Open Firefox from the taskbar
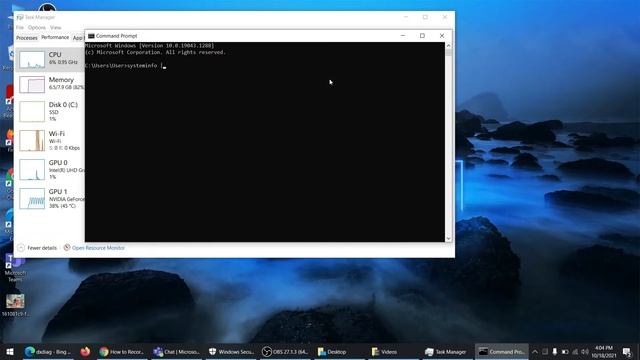The height and width of the screenshot is (360, 640). pos(85,351)
